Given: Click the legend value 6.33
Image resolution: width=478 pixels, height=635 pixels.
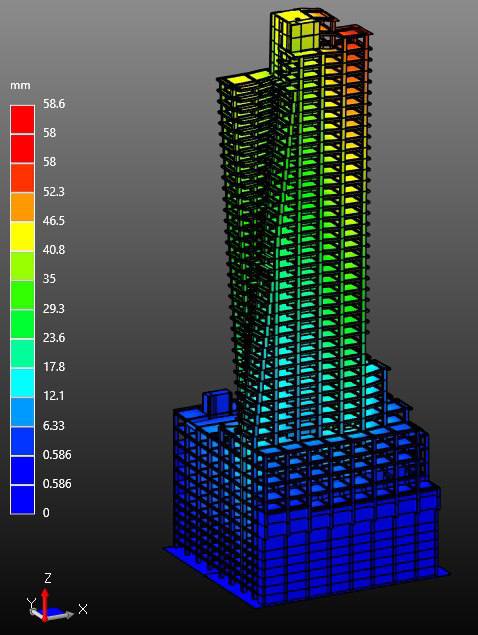Looking at the screenshot, I should pyautogui.click(x=53, y=425).
